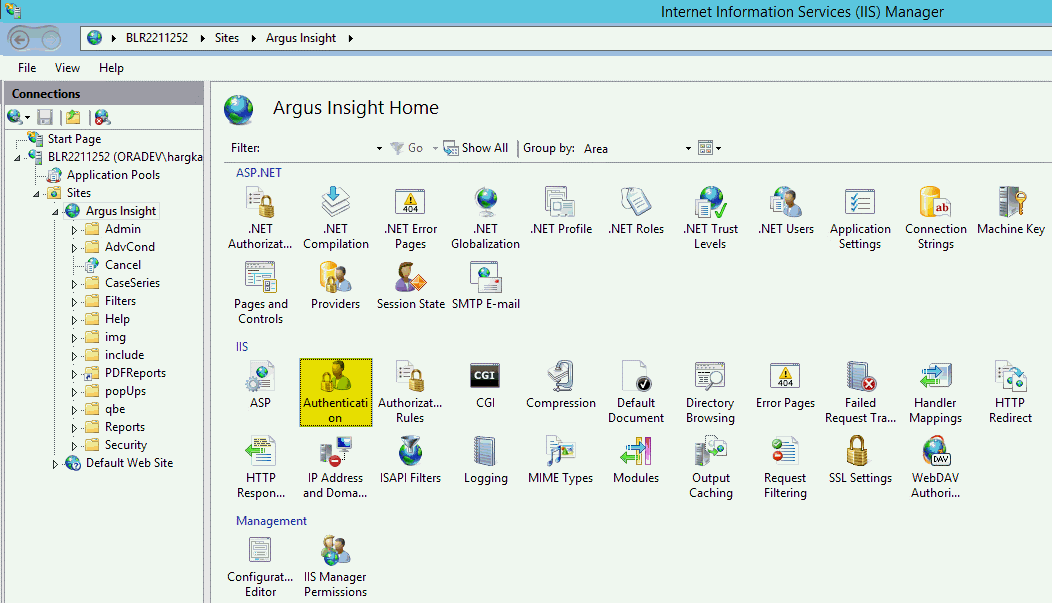Open the Compression feature
Viewport: 1052px width, 603px height.
560,384
